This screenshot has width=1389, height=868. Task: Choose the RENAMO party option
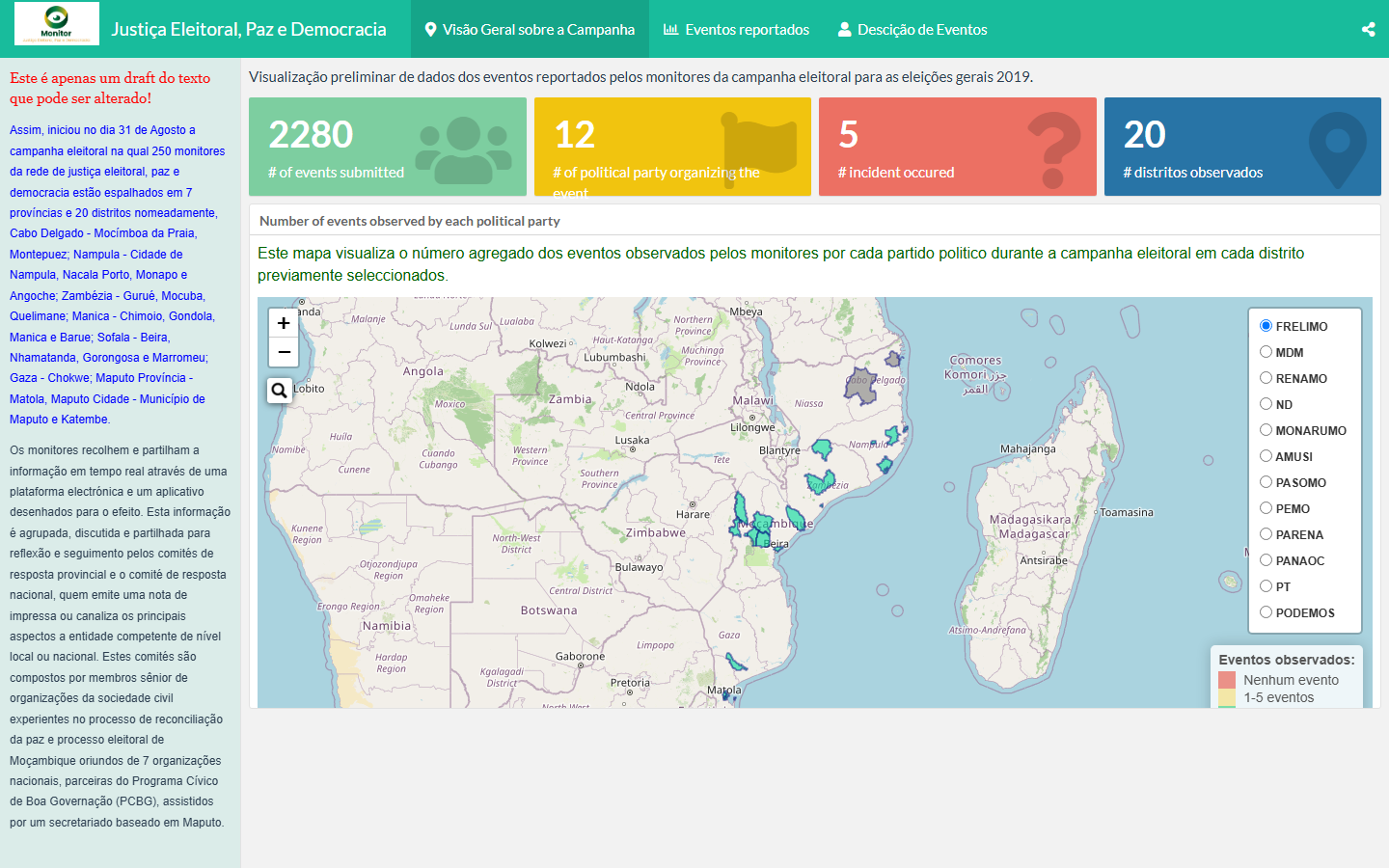1266,378
